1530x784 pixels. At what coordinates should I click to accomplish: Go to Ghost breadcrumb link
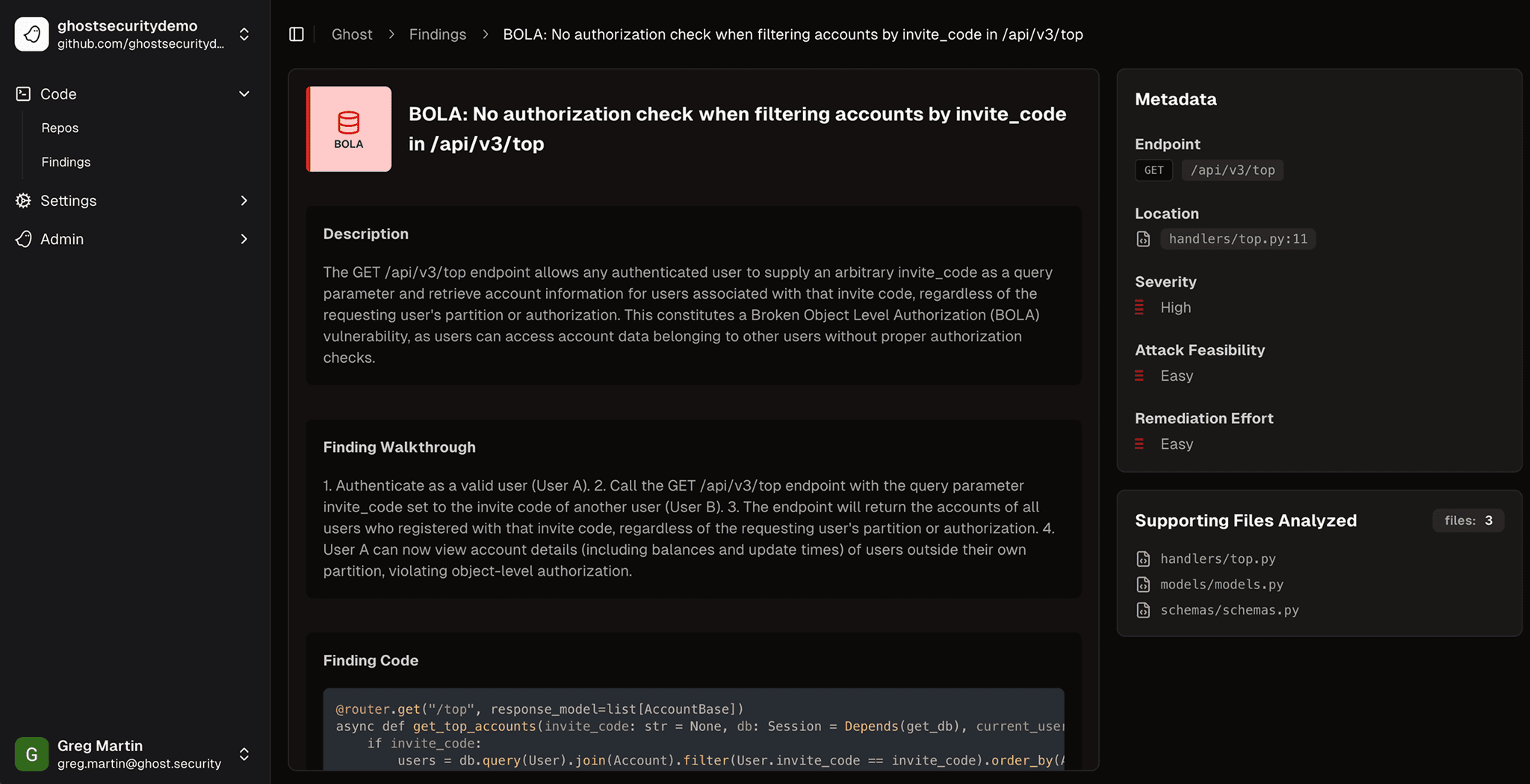coord(352,34)
